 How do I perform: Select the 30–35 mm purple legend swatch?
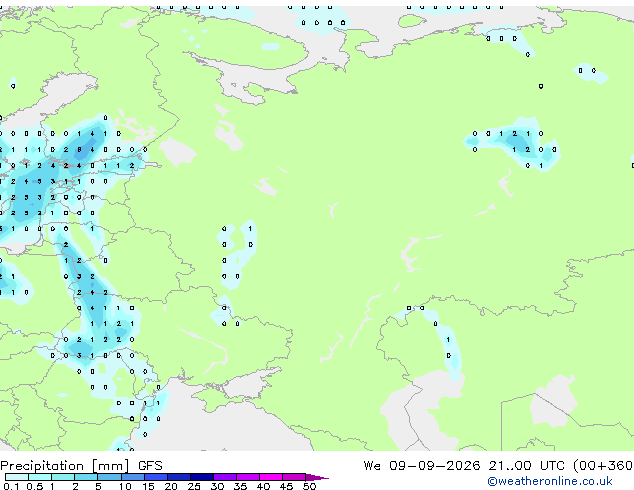point(224,477)
